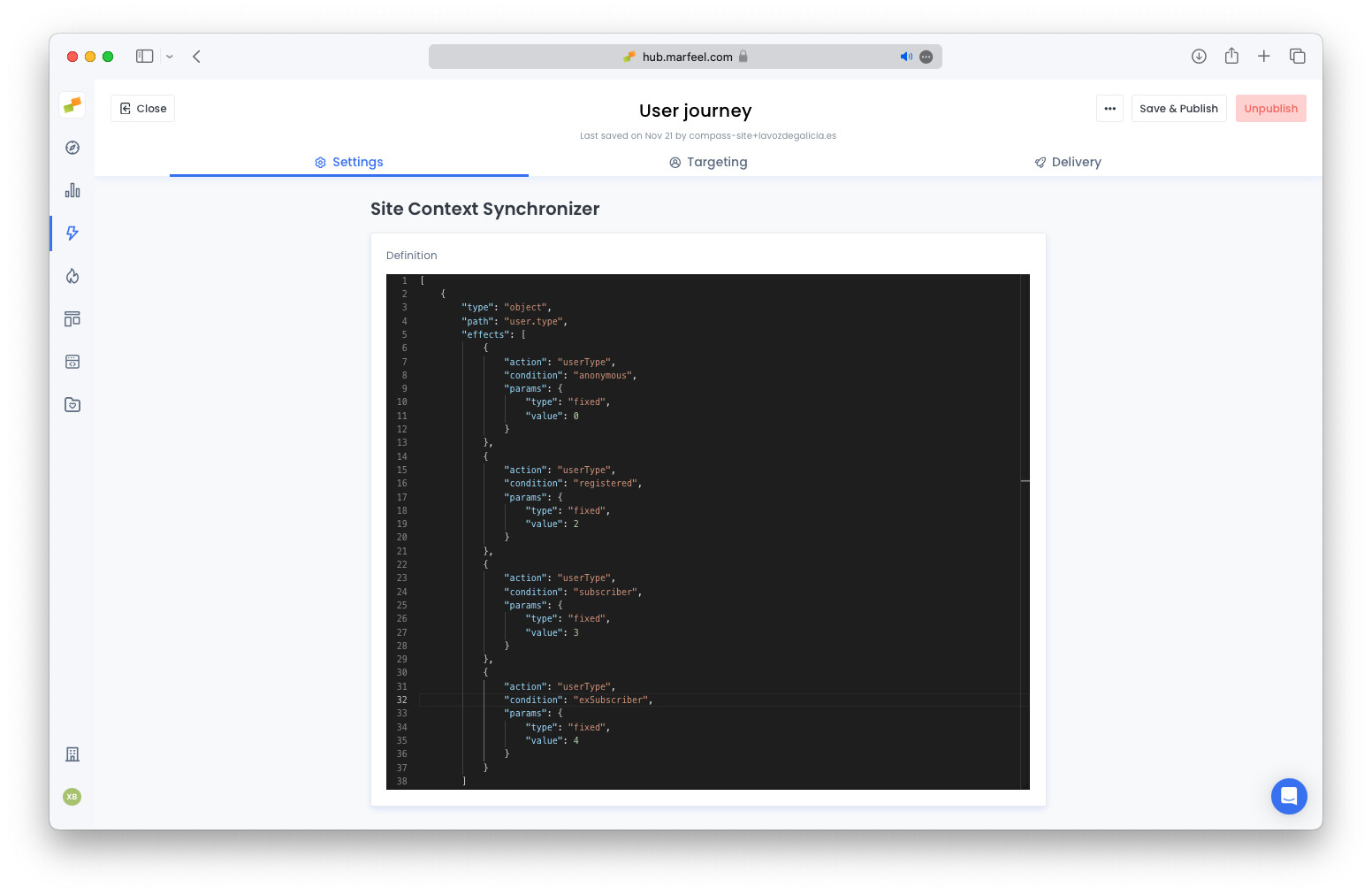Switch to the Targeting tab
This screenshot has width=1372, height=895.
[x=708, y=162]
